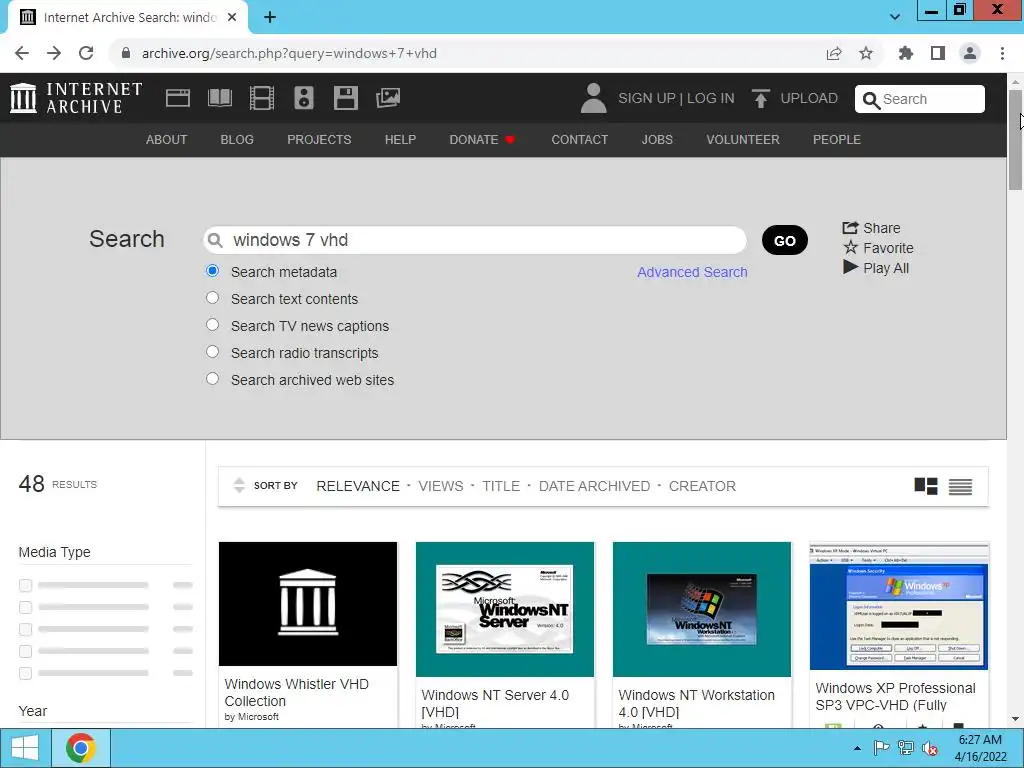Click the GO search button

(784, 240)
